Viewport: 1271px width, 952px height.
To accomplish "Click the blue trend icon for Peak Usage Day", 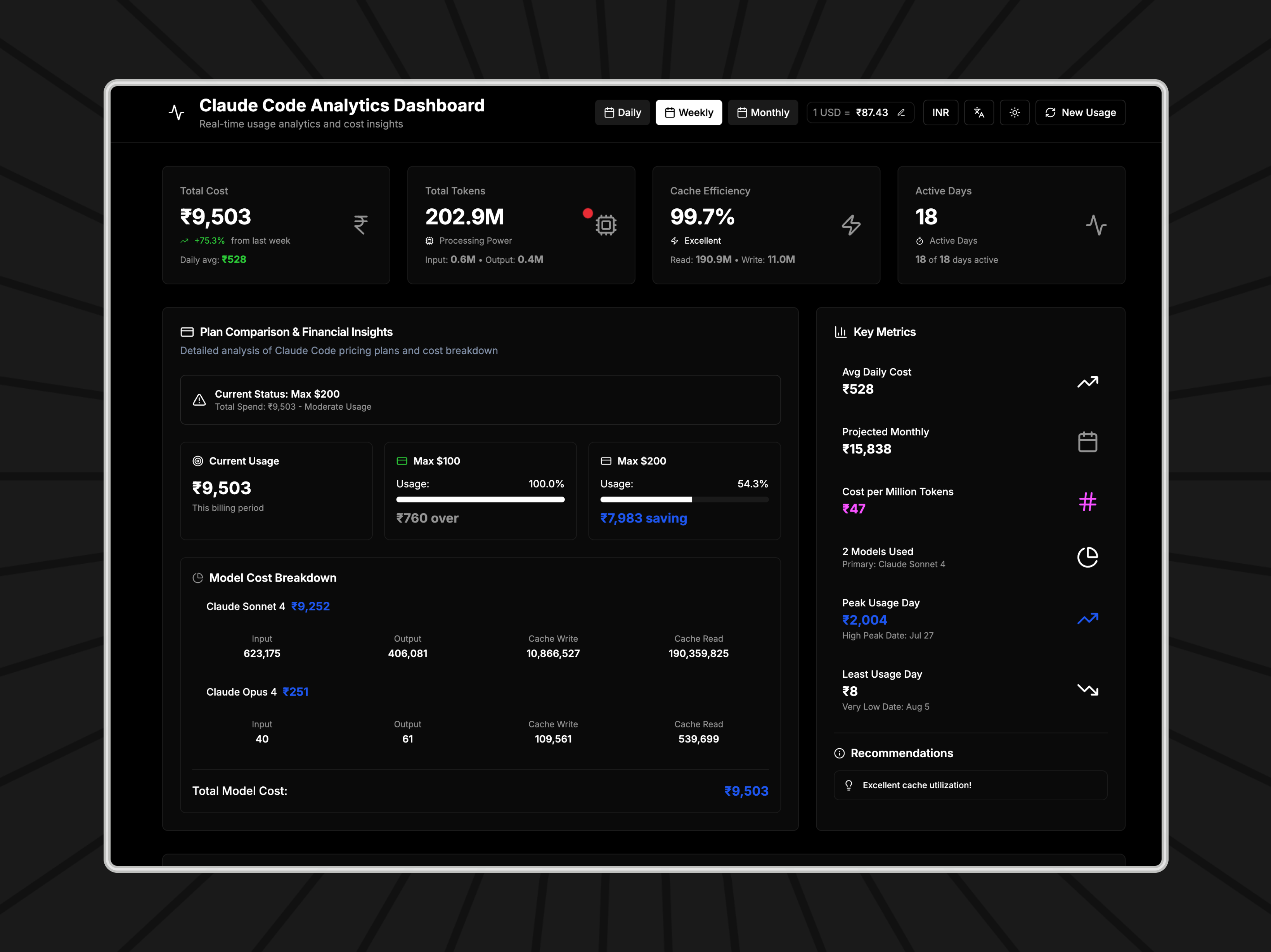I will pyautogui.click(x=1087, y=619).
